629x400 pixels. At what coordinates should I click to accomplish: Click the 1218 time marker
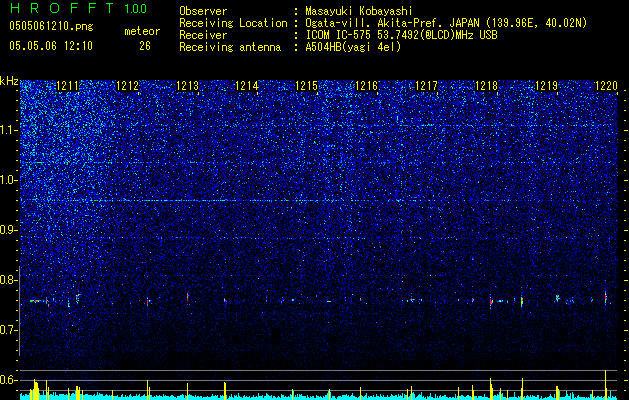click(x=486, y=86)
